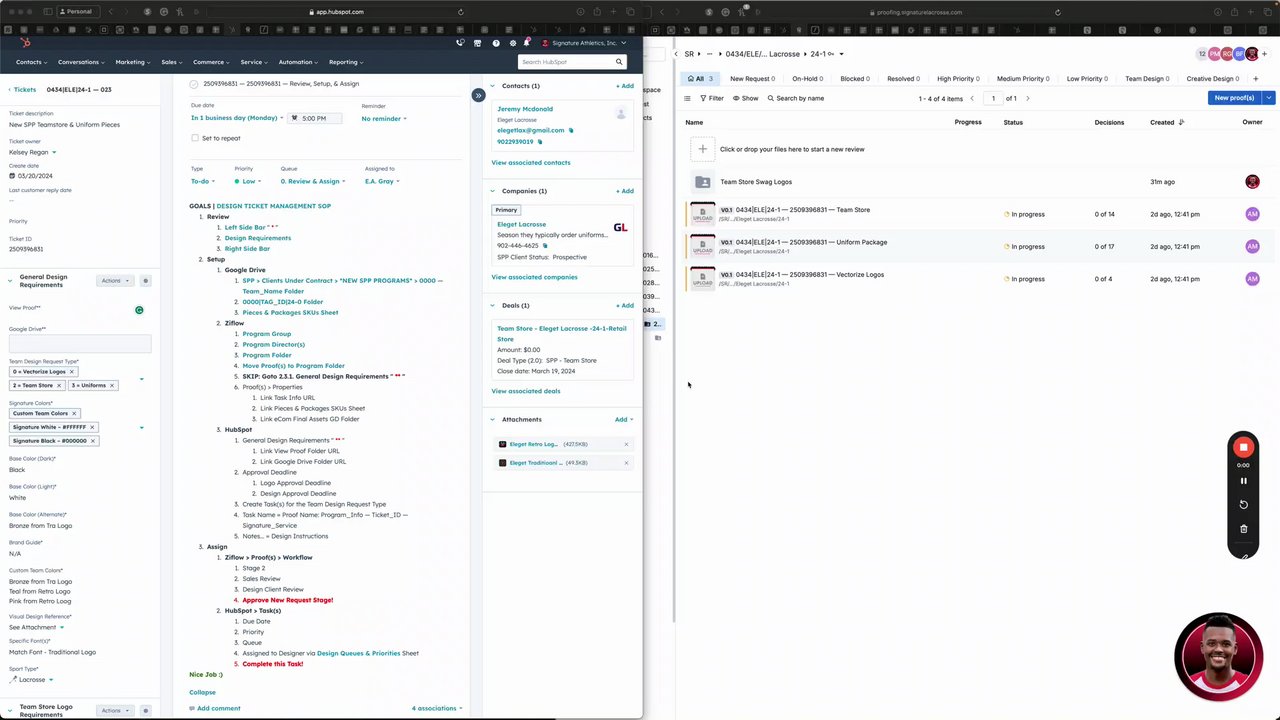Collapse the Contacts section
Viewport: 1280px width, 720px height.
493,86
